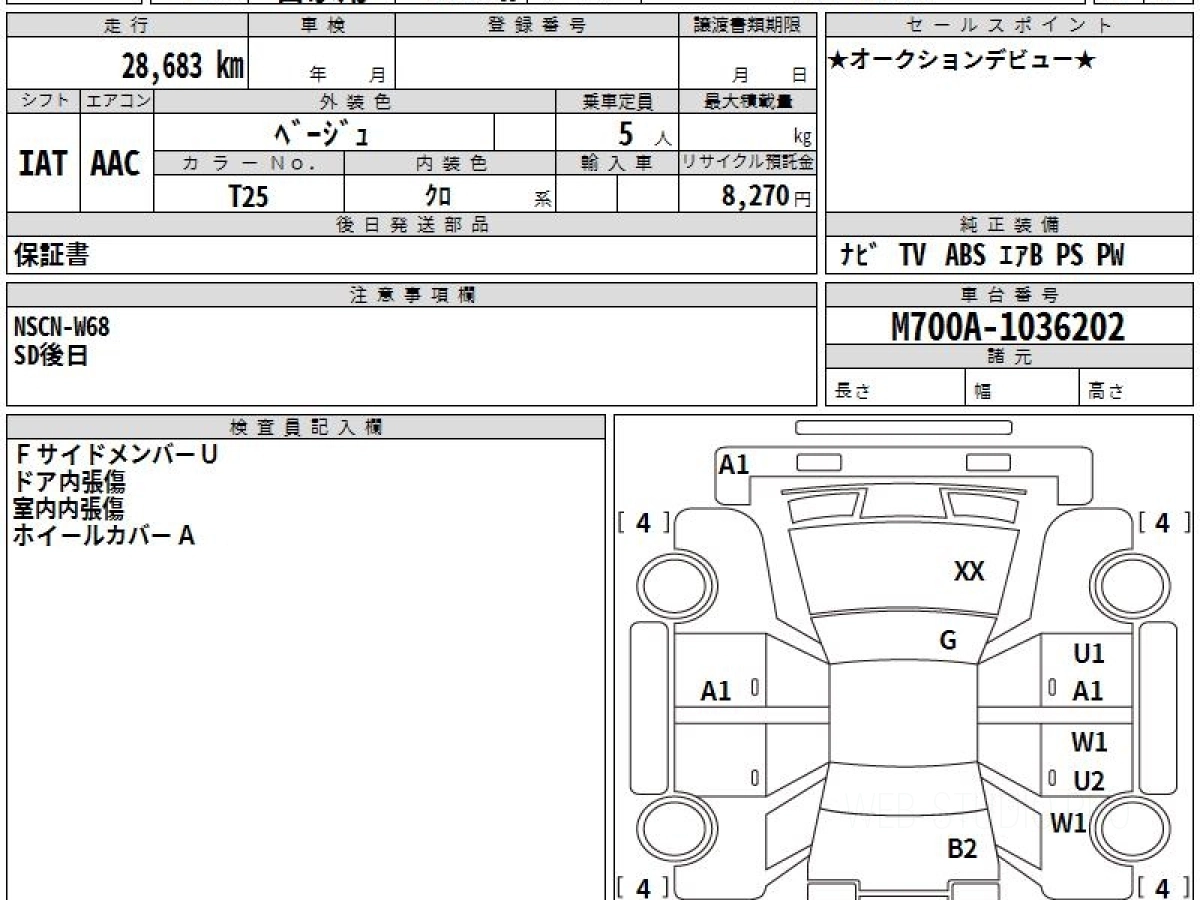
Task: Select the 保証書 entry
Action: tap(51, 255)
